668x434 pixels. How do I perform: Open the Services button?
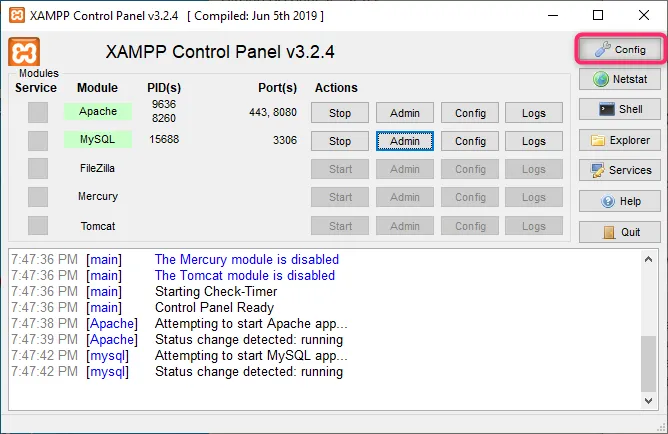[x=620, y=170]
